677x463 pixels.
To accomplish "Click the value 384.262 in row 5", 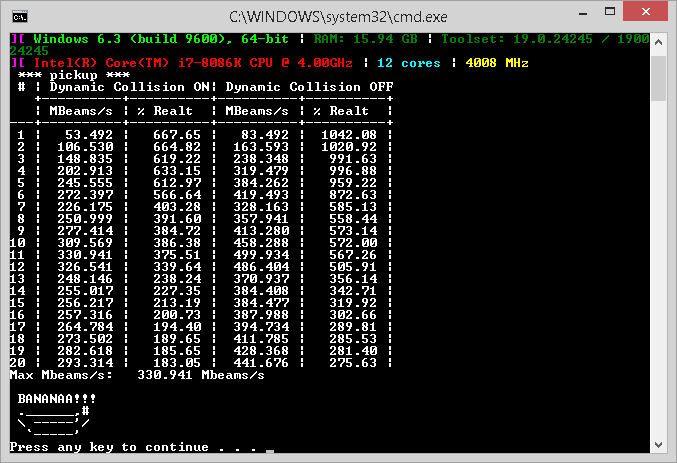I will [x=261, y=183].
